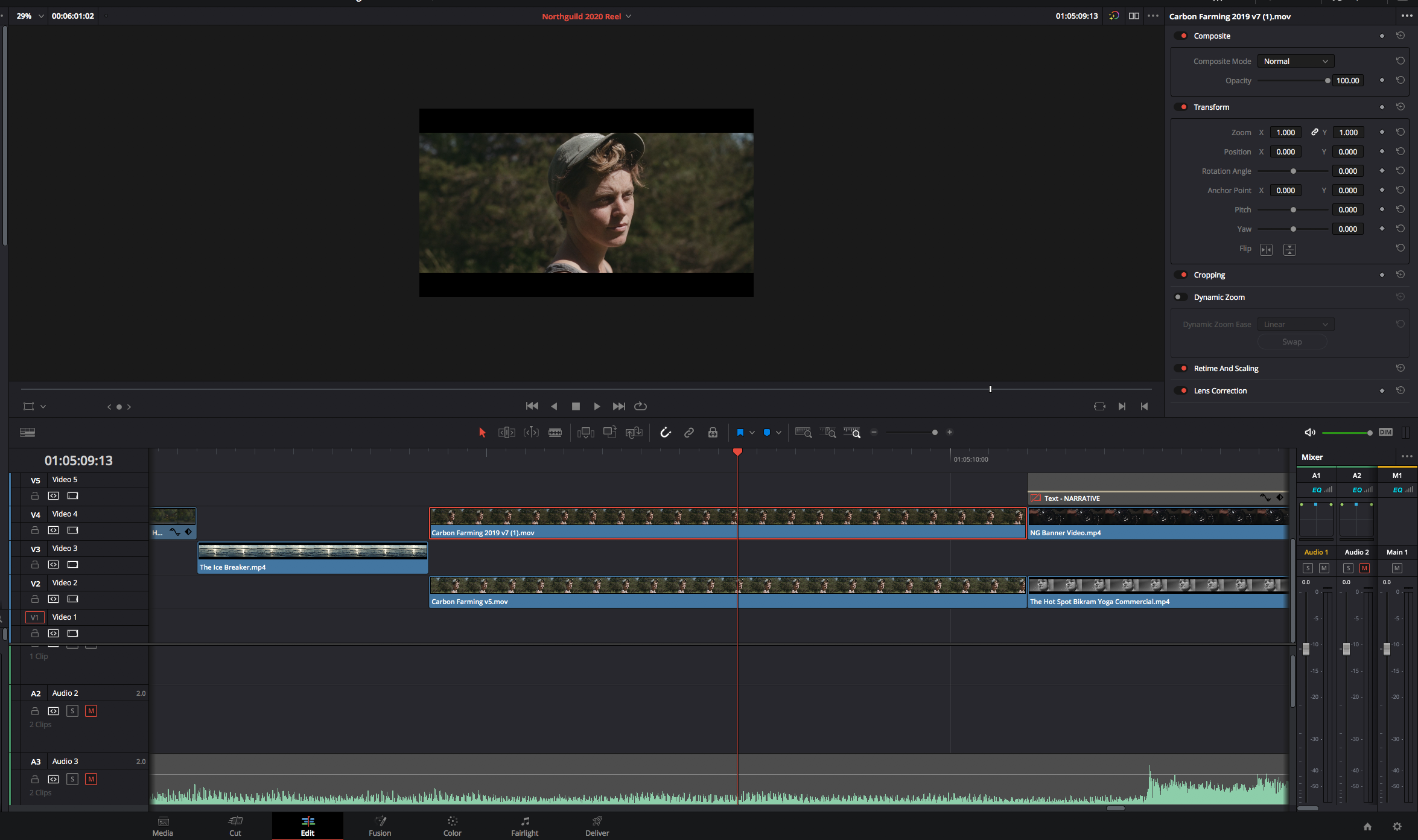Viewport: 1418px width, 840px height.
Task: Flip the clip horizontally
Action: pos(1266,249)
